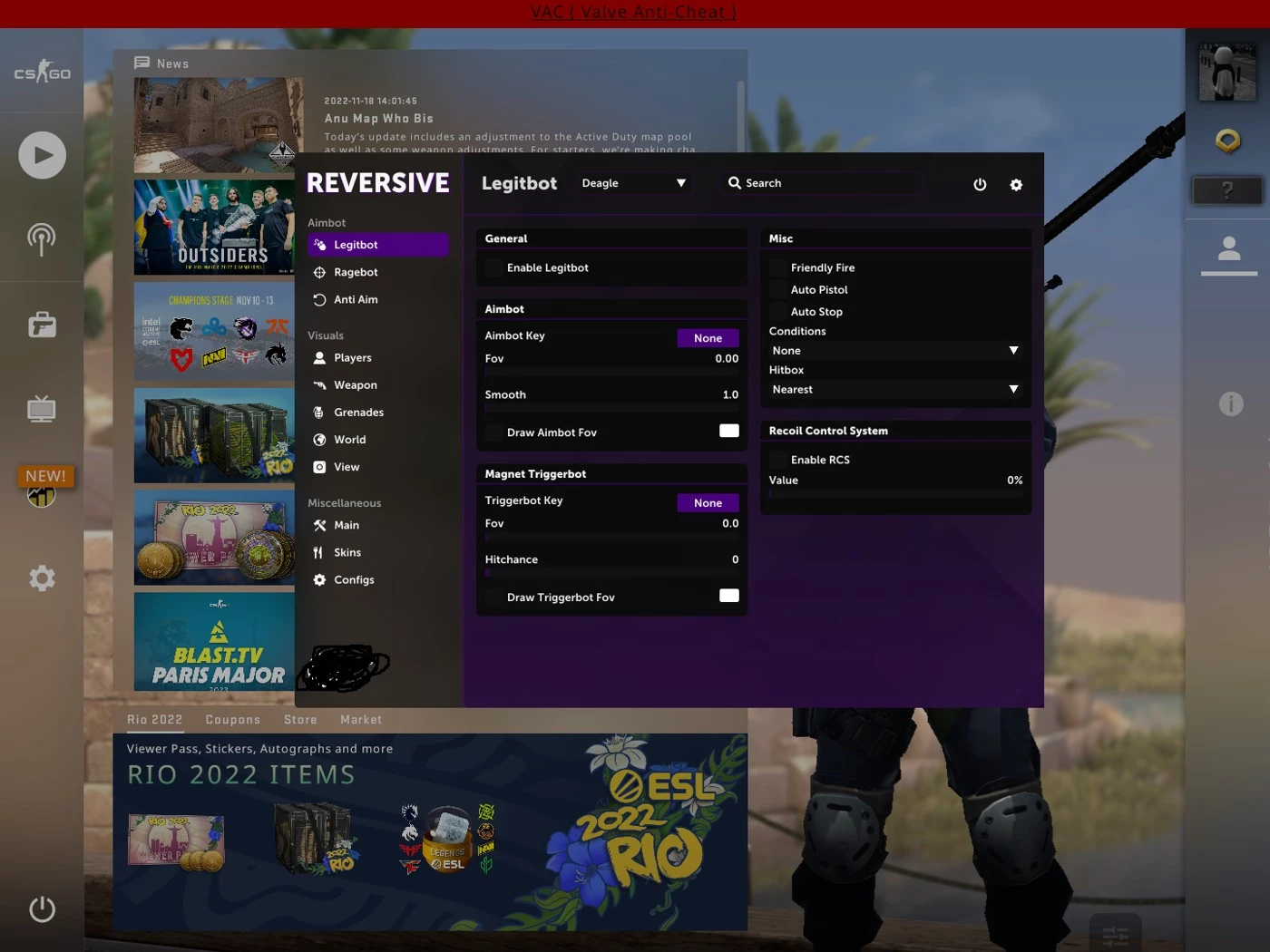Adjust the Triggerbot Fov slider
This screenshot has height=952, width=1270.
[x=612, y=537]
